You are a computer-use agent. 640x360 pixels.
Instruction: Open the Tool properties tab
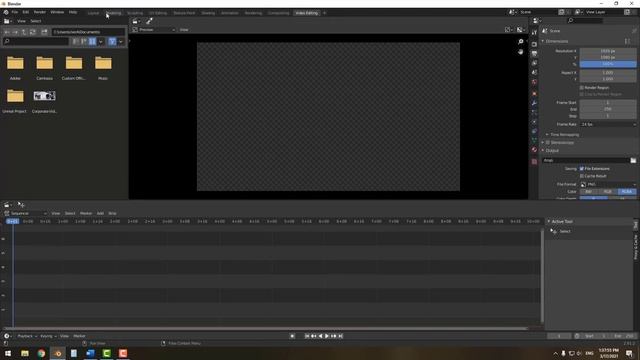pyautogui.click(x=534, y=33)
